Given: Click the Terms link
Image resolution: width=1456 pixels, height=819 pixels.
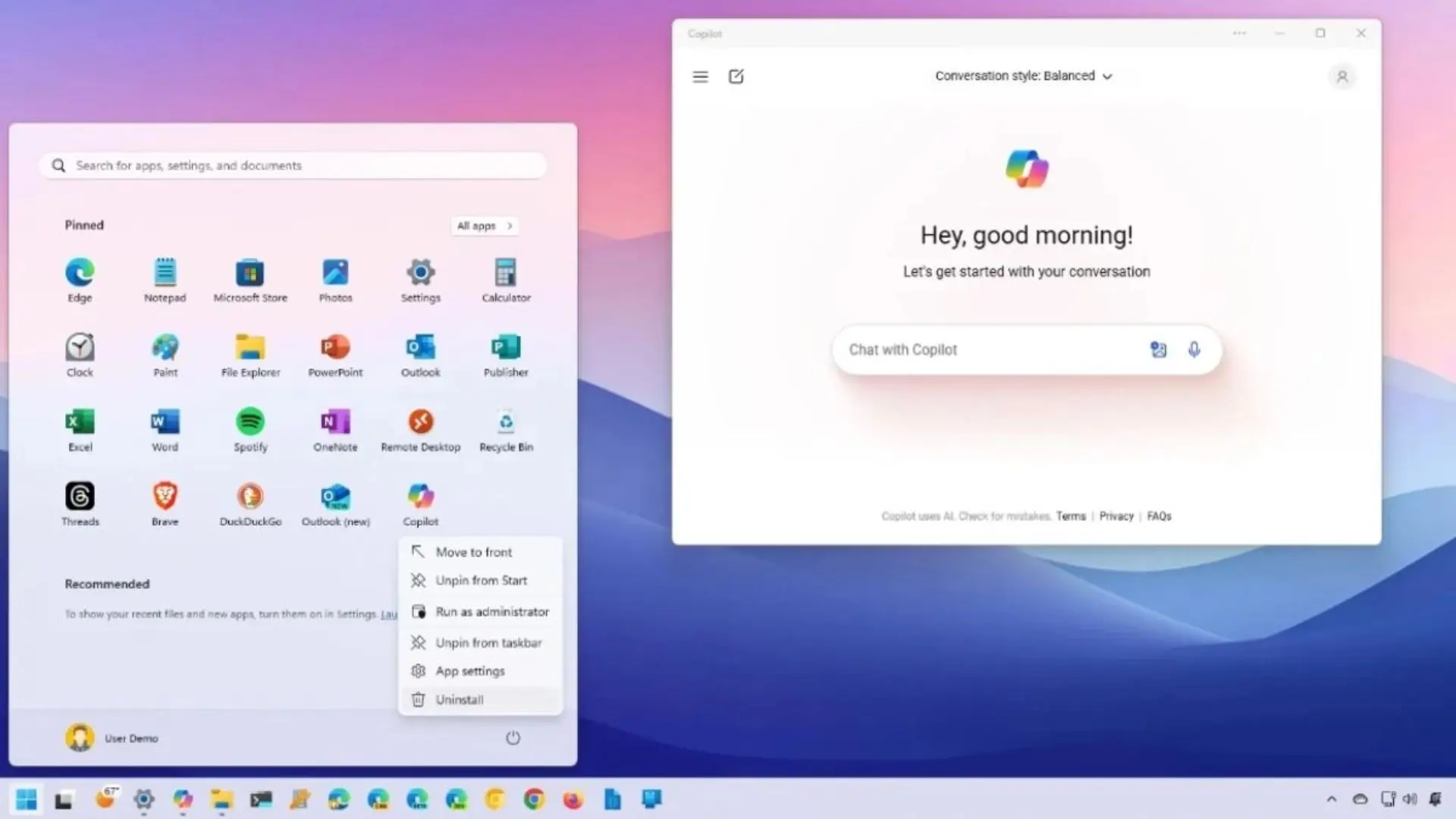Looking at the screenshot, I should pos(1071,516).
